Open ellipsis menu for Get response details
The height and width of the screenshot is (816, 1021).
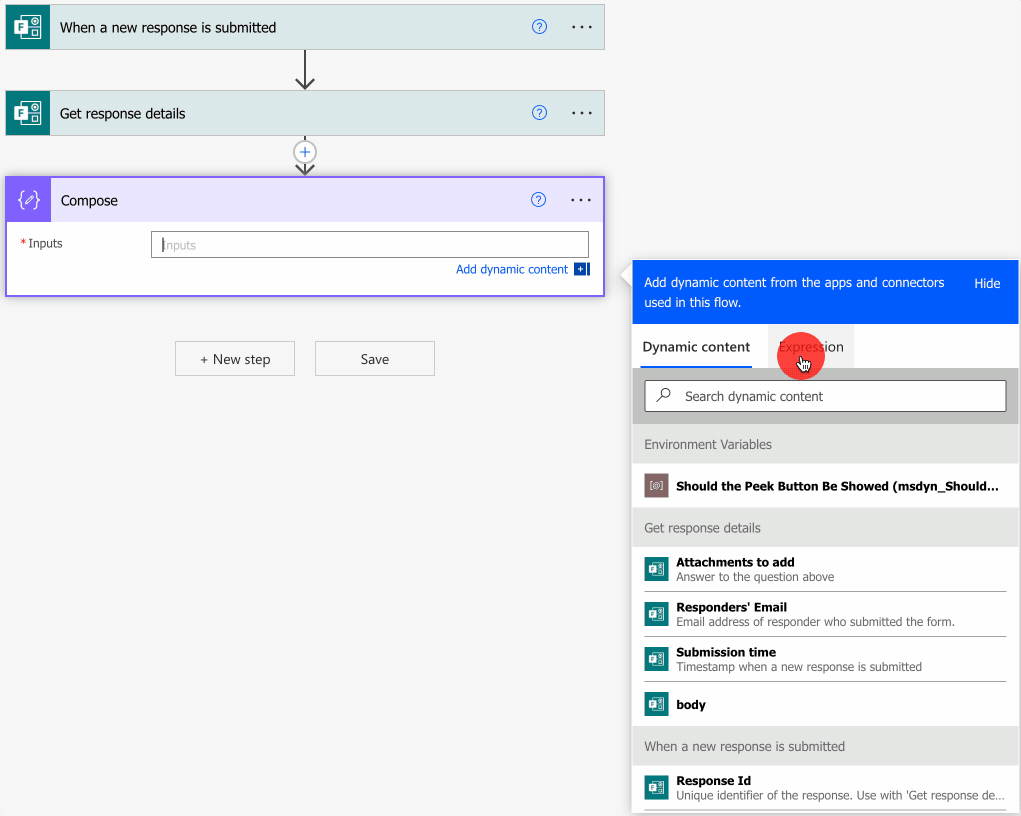[582, 113]
